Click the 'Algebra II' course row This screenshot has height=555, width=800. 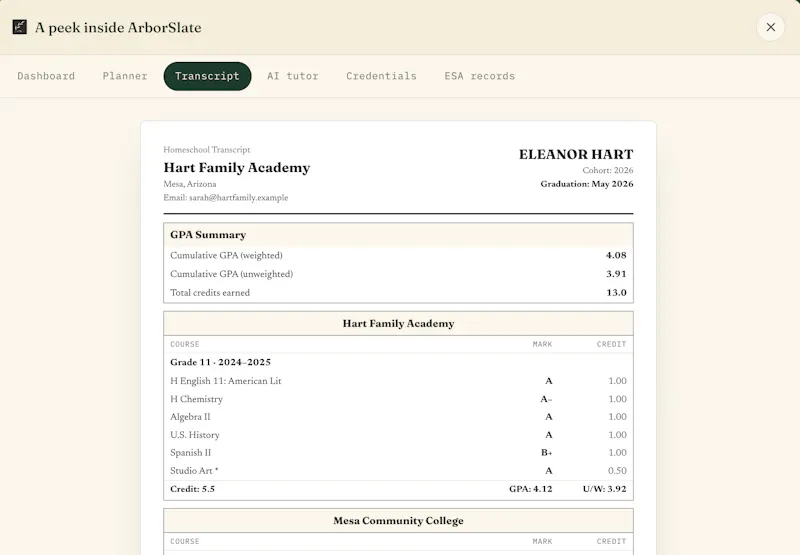[x=398, y=417]
